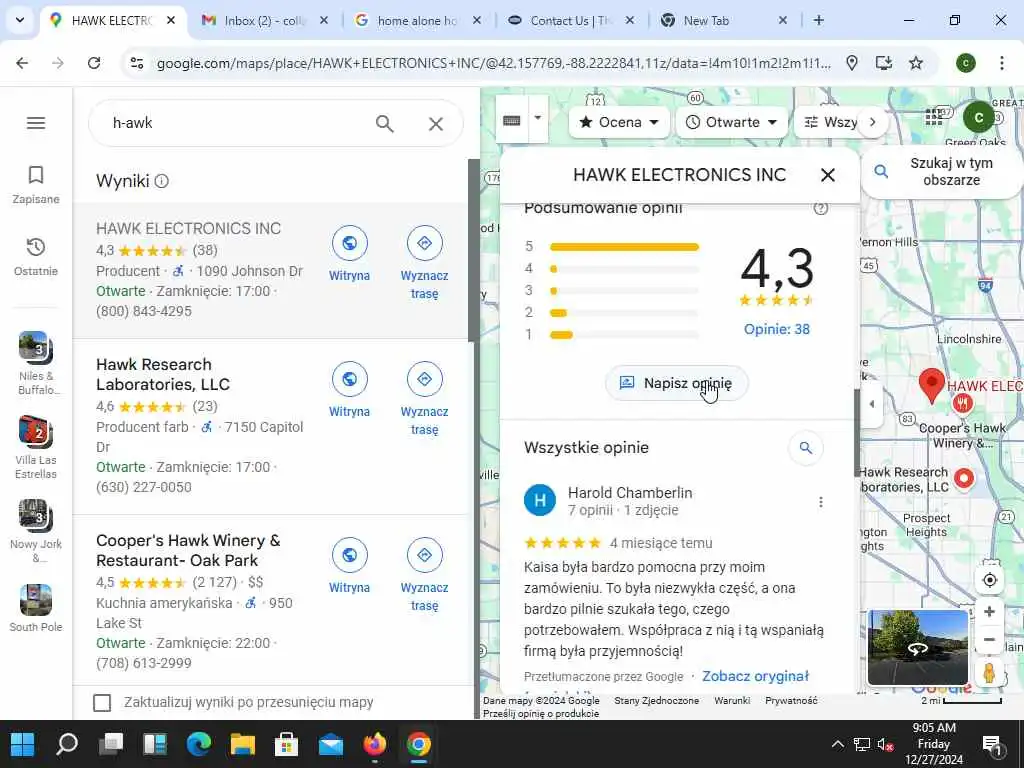Select the Street View pegman
Screen dimensions: 1024x768
(989, 672)
